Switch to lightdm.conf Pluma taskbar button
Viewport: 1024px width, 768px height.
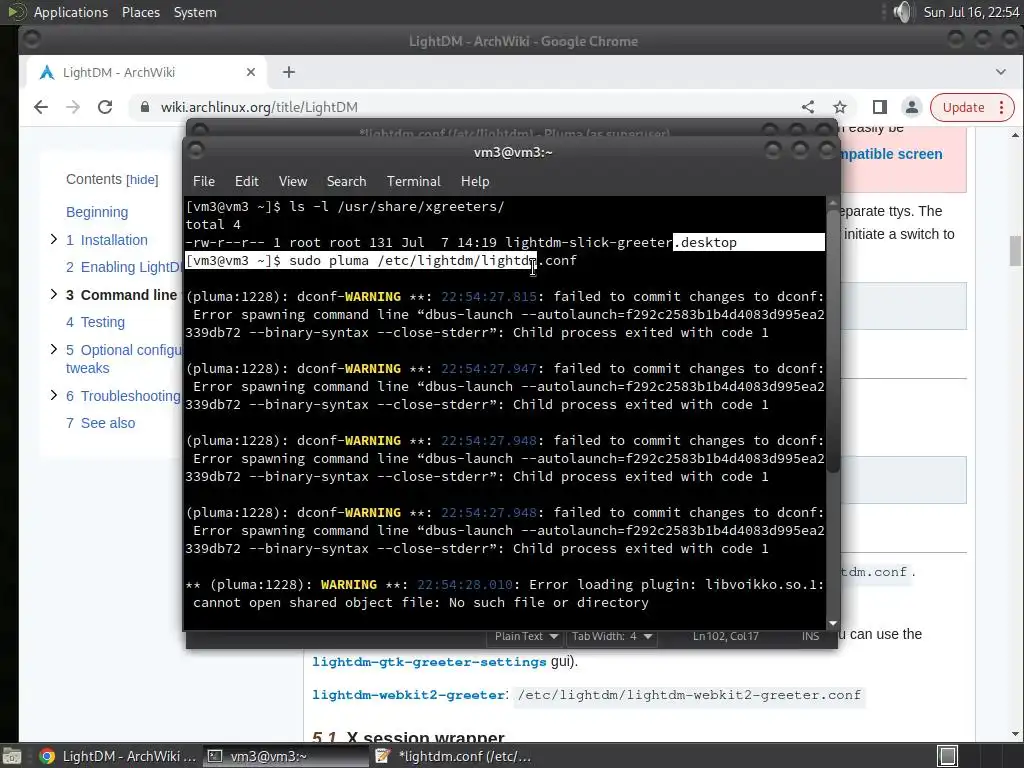point(453,756)
